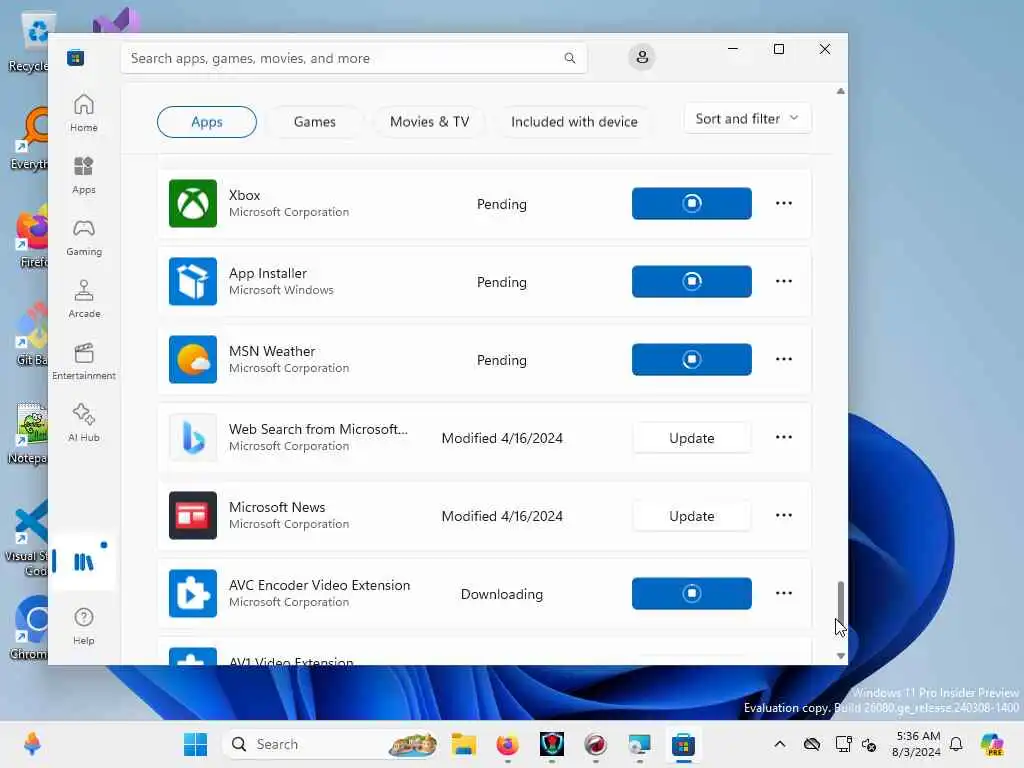Viewport: 1024px width, 768px height.
Task: Switch to Movies & TV tab
Action: pos(429,122)
